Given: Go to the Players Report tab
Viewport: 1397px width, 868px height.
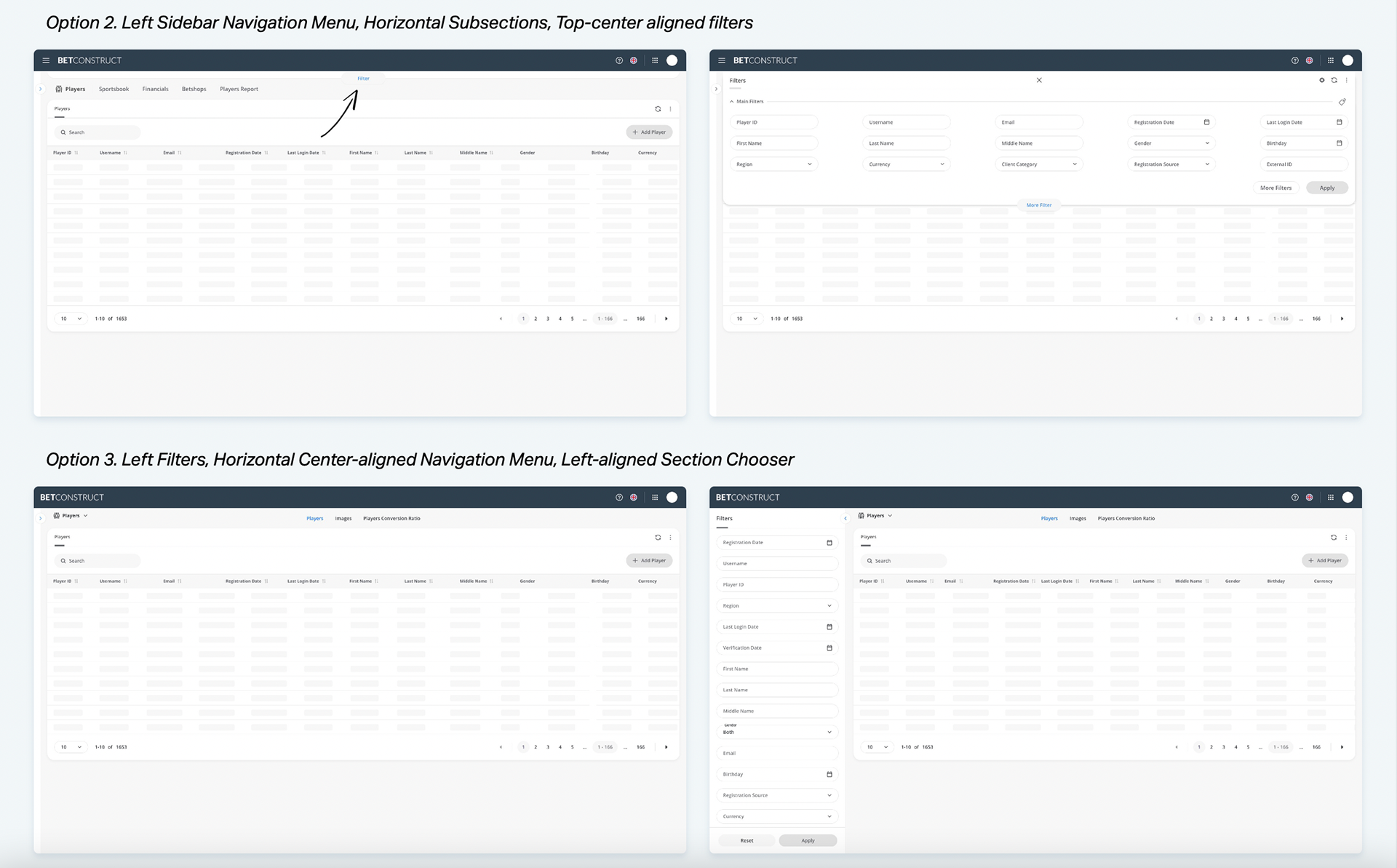Looking at the screenshot, I should 239,89.
